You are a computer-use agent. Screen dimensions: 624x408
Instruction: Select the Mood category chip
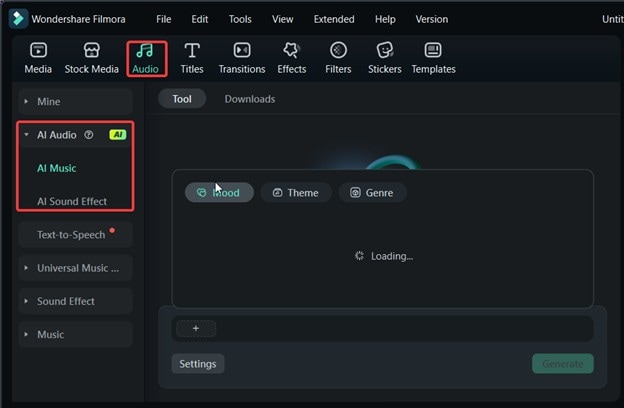coord(219,193)
